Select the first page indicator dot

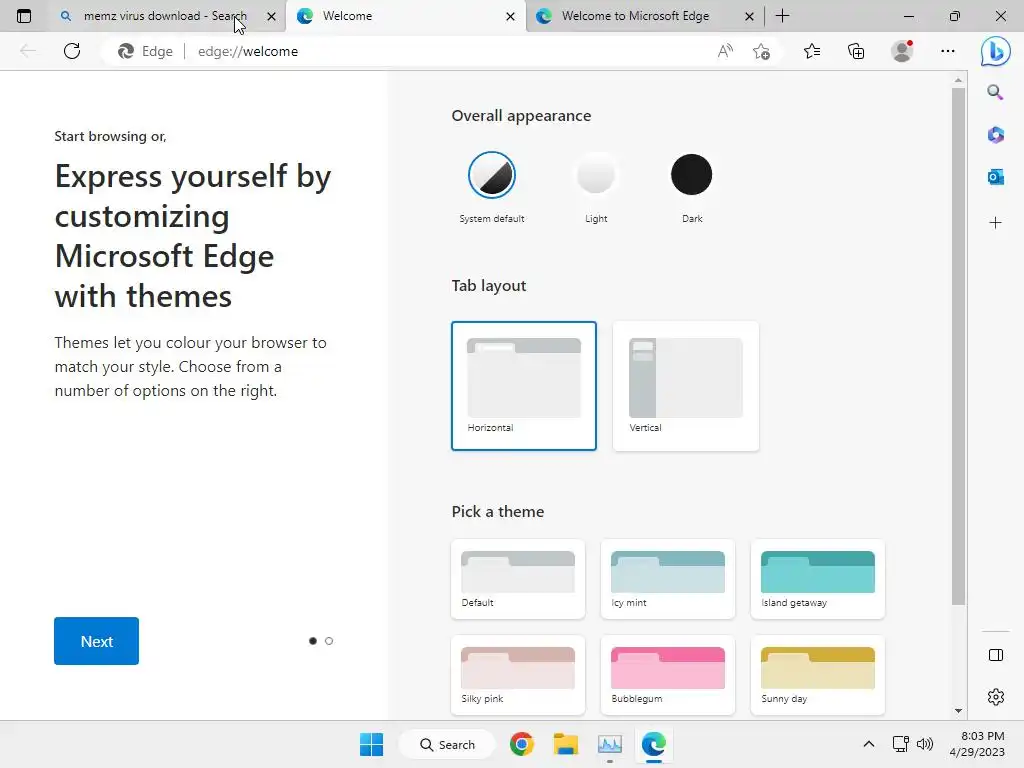click(x=313, y=641)
